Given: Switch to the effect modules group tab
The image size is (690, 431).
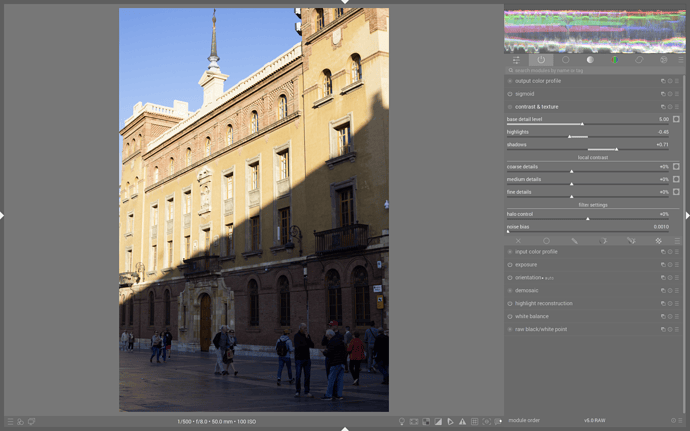Looking at the screenshot, I should (x=664, y=60).
